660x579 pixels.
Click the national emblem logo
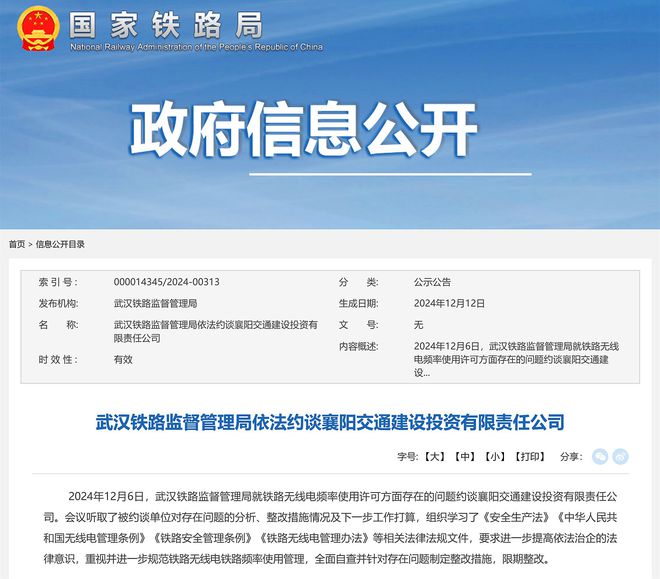click(x=38, y=29)
